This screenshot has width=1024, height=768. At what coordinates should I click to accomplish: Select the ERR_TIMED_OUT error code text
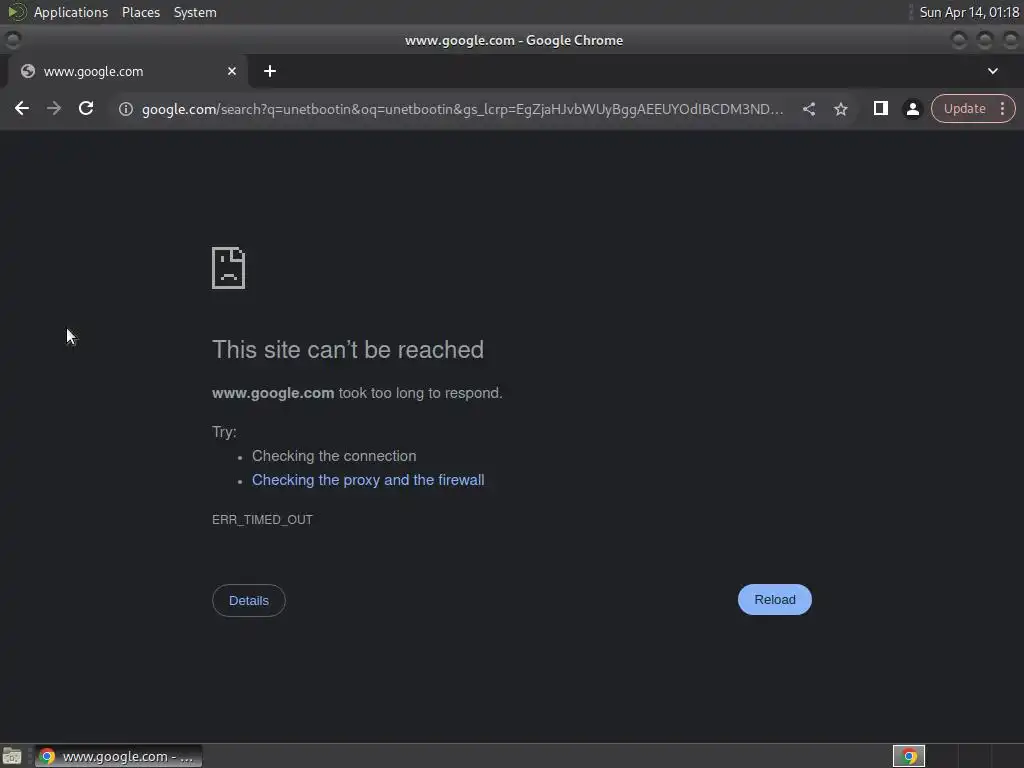click(x=263, y=520)
